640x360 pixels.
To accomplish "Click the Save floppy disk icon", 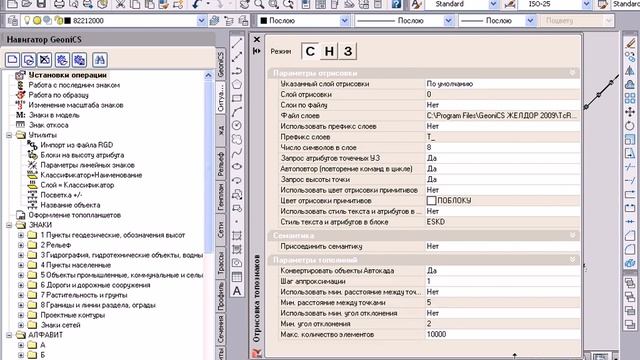I will click(41, 4).
